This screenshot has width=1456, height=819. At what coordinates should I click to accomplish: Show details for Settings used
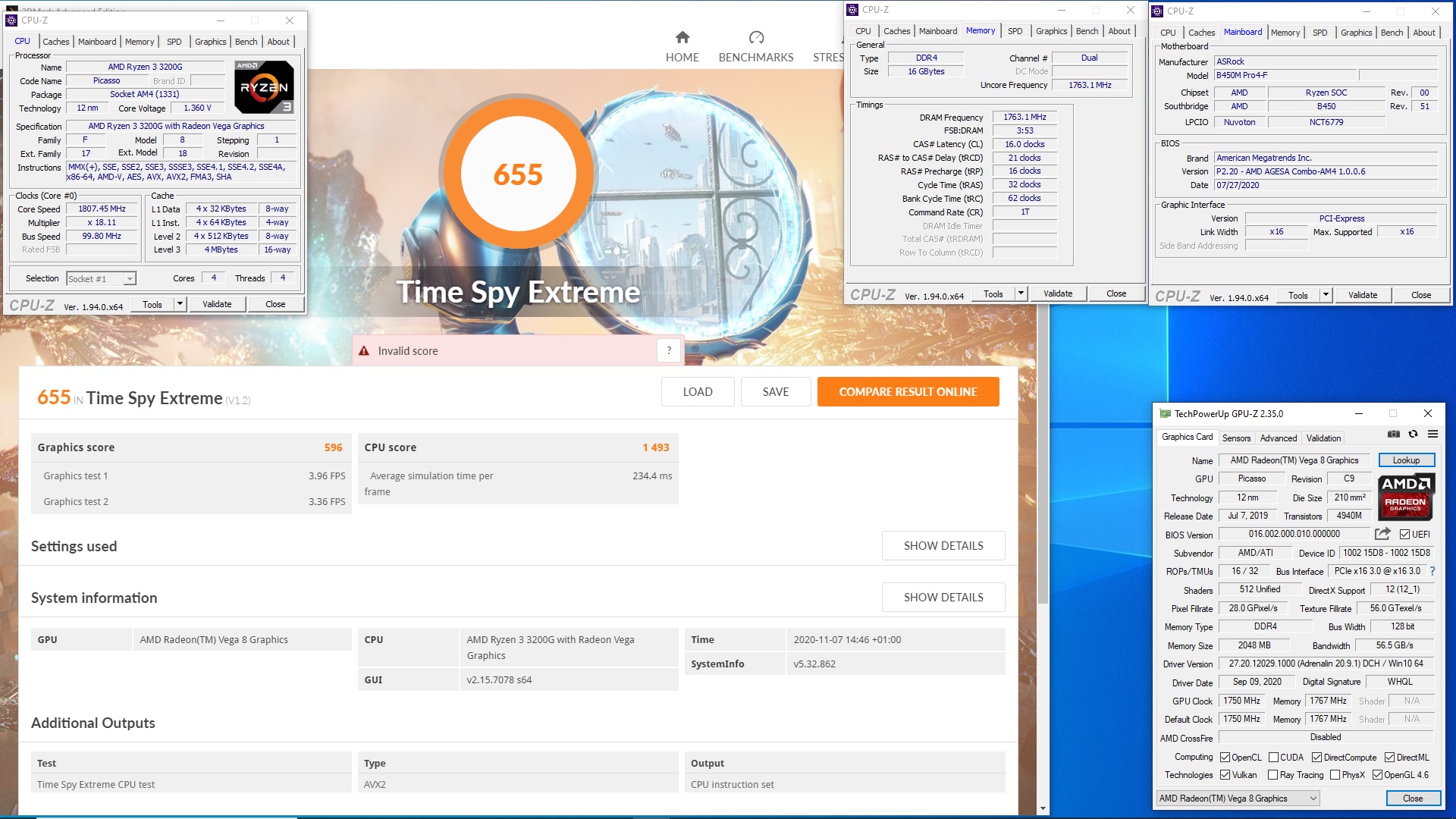(943, 546)
